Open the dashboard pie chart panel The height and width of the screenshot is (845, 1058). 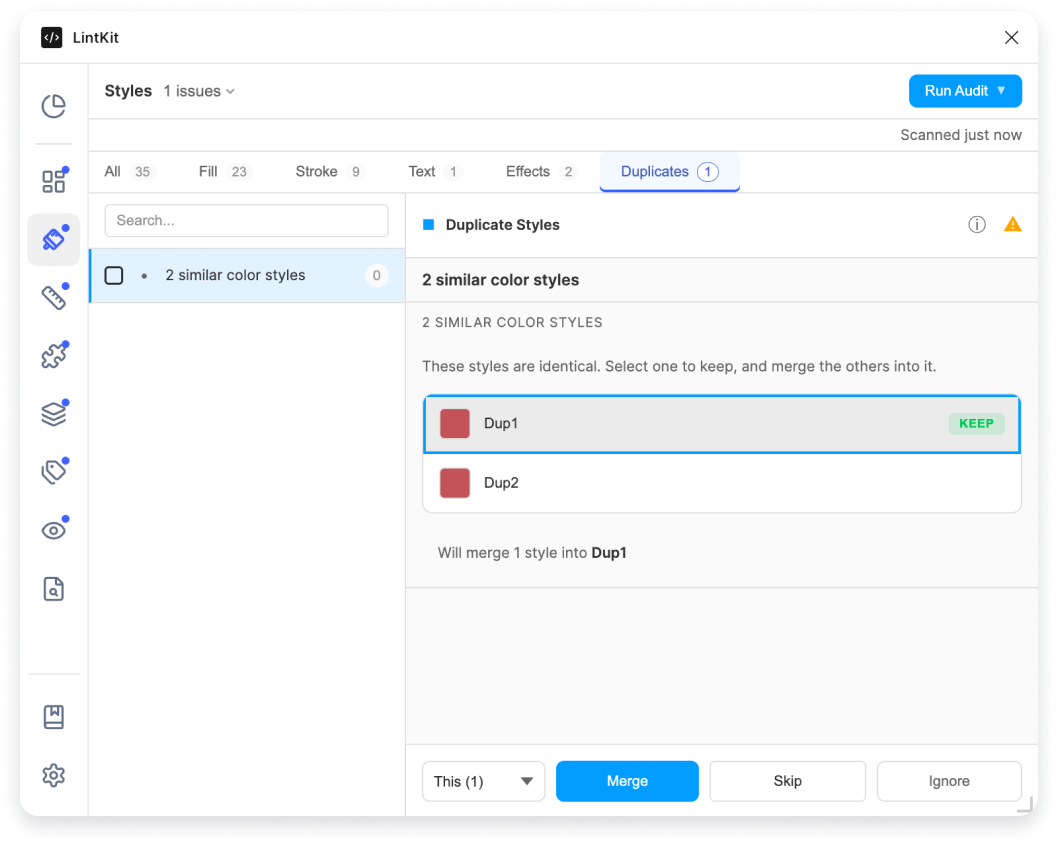pyautogui.click(x=54, y=104)
